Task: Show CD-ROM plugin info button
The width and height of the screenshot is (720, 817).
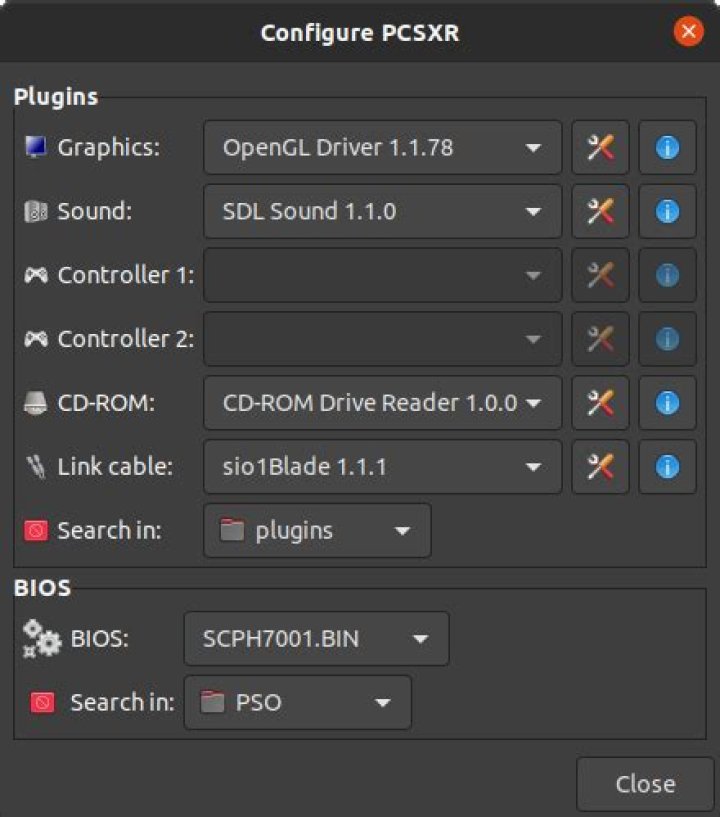Action: pos(667,403)
